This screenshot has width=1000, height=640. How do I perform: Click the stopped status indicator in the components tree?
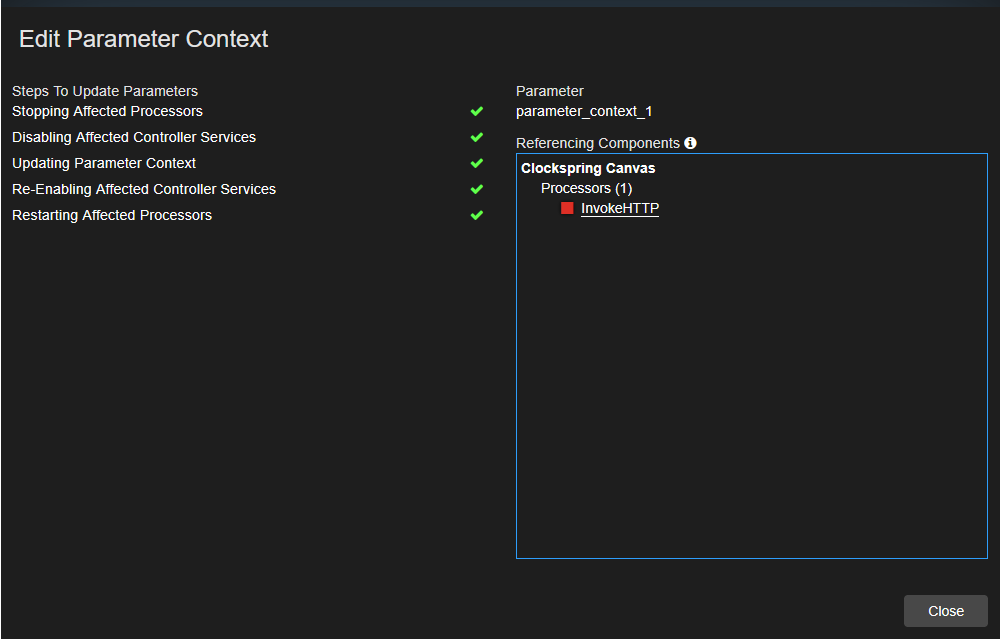[567, 207]
